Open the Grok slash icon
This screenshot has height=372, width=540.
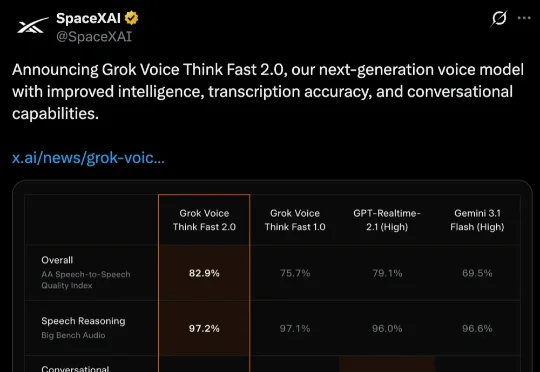click(x=499, y=18)
